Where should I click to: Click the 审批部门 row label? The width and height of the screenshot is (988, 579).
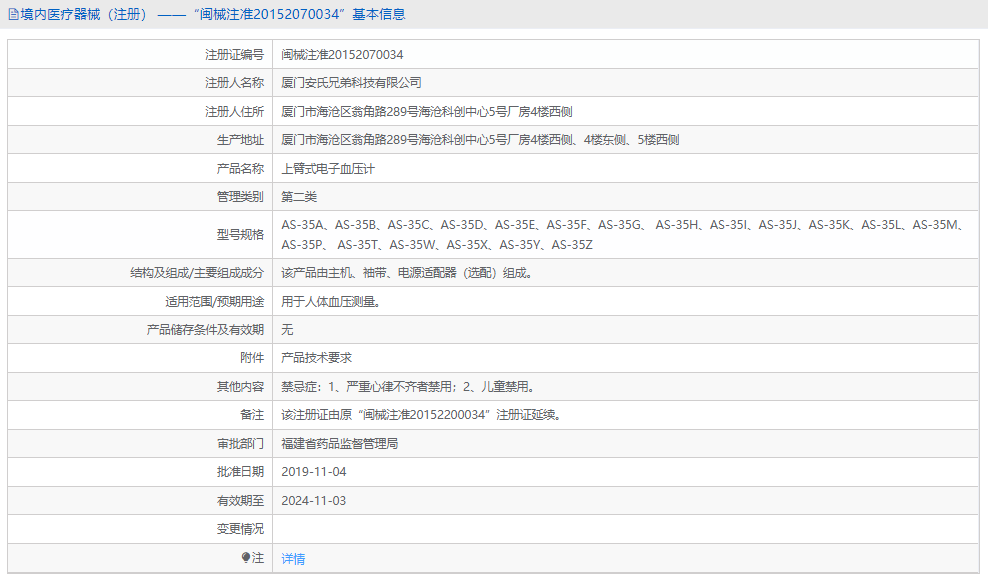(241, 444)
